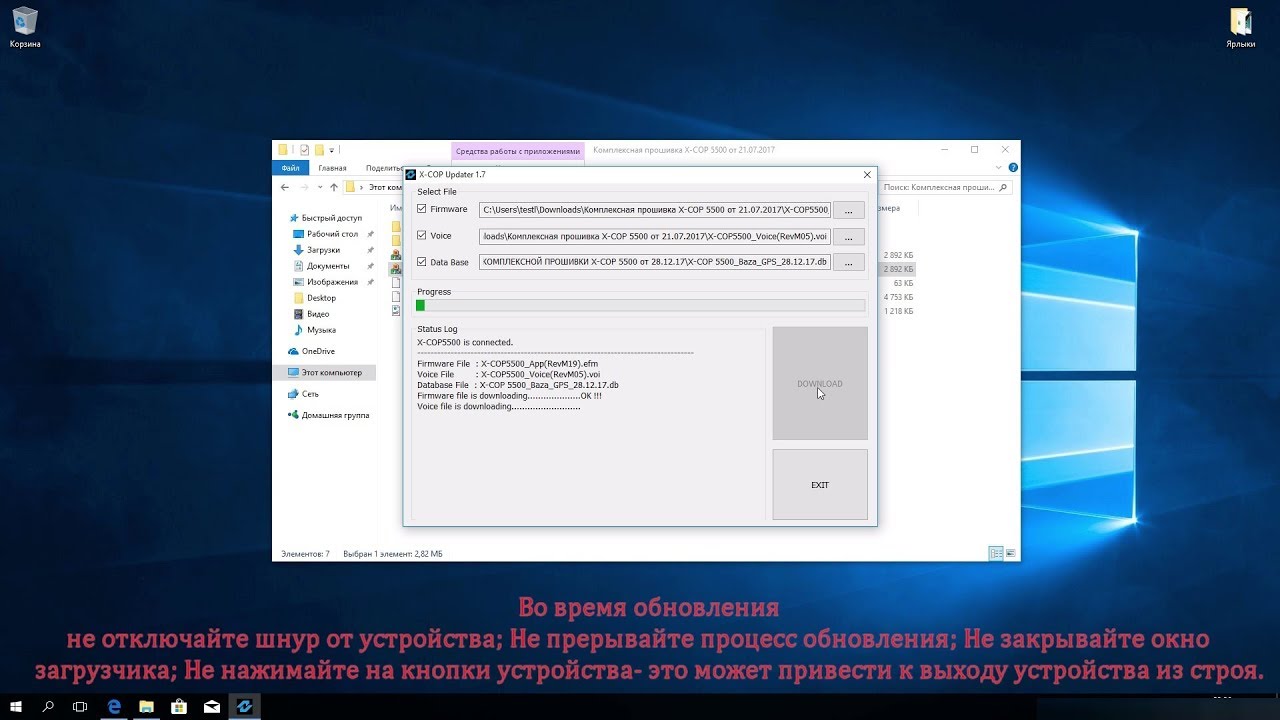Open the Desktop folder in the navigation pane
Viewport: 1280px width, 720px height.
point(321,298)
